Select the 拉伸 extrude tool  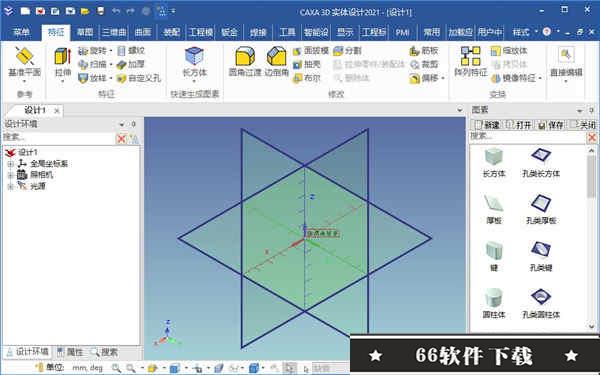[63, 61]
